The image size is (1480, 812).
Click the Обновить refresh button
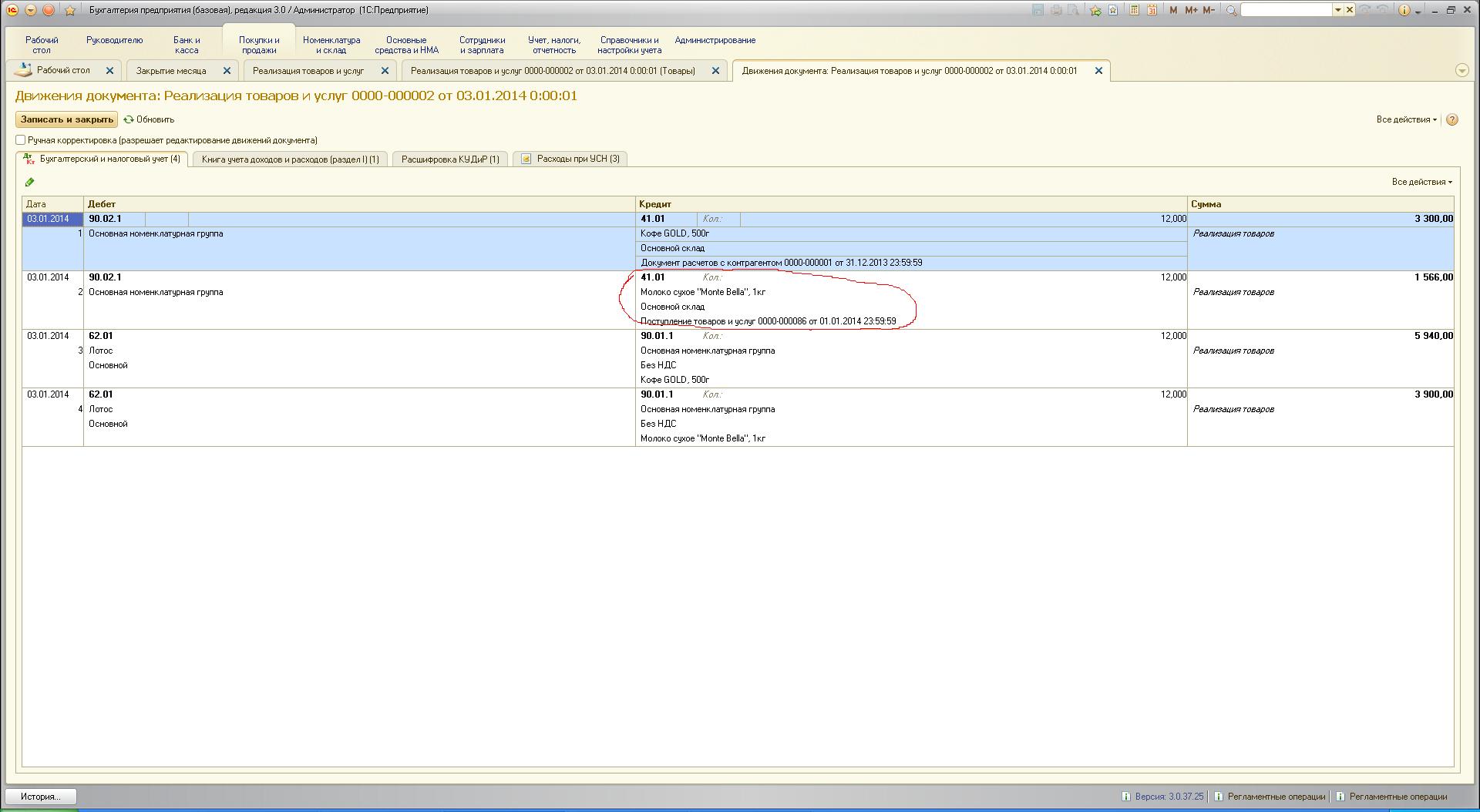150,119
